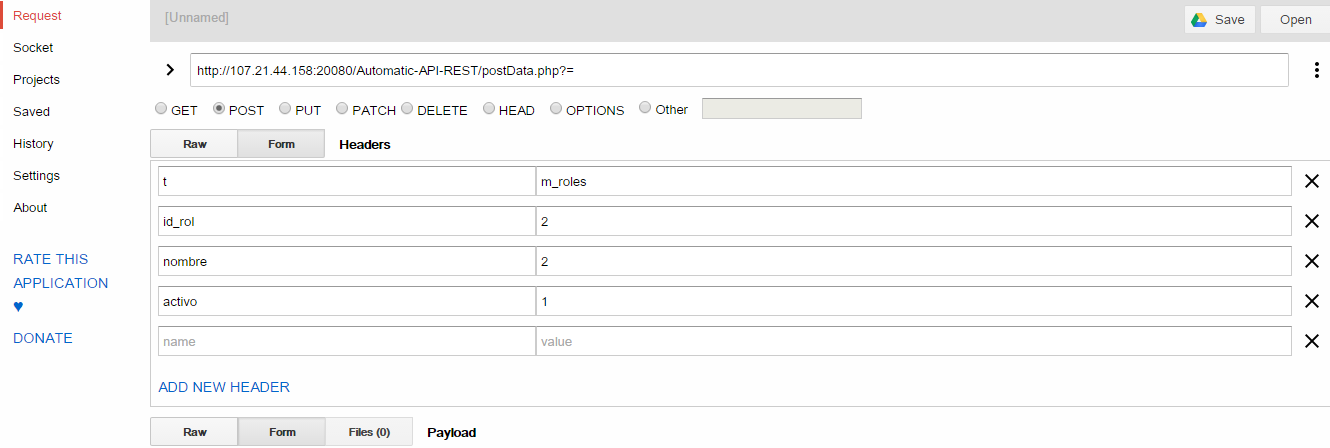Image resolution: width=1330 pixels, height=448 pixels.
Task: Click the heart icon in sidebar
Action: pyautogui.click(x=18, y=307)
